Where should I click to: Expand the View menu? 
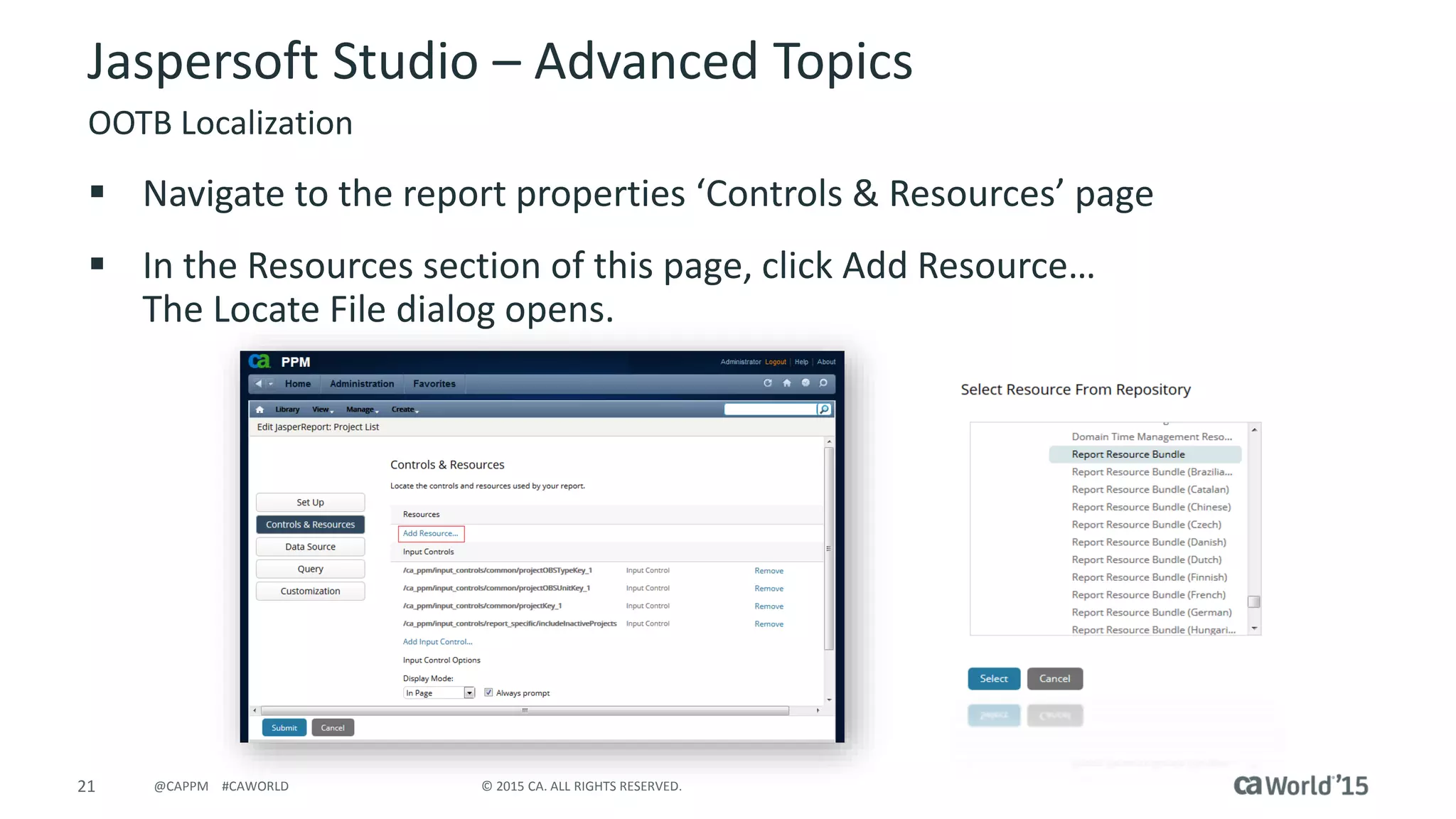[x=323, y=409]
